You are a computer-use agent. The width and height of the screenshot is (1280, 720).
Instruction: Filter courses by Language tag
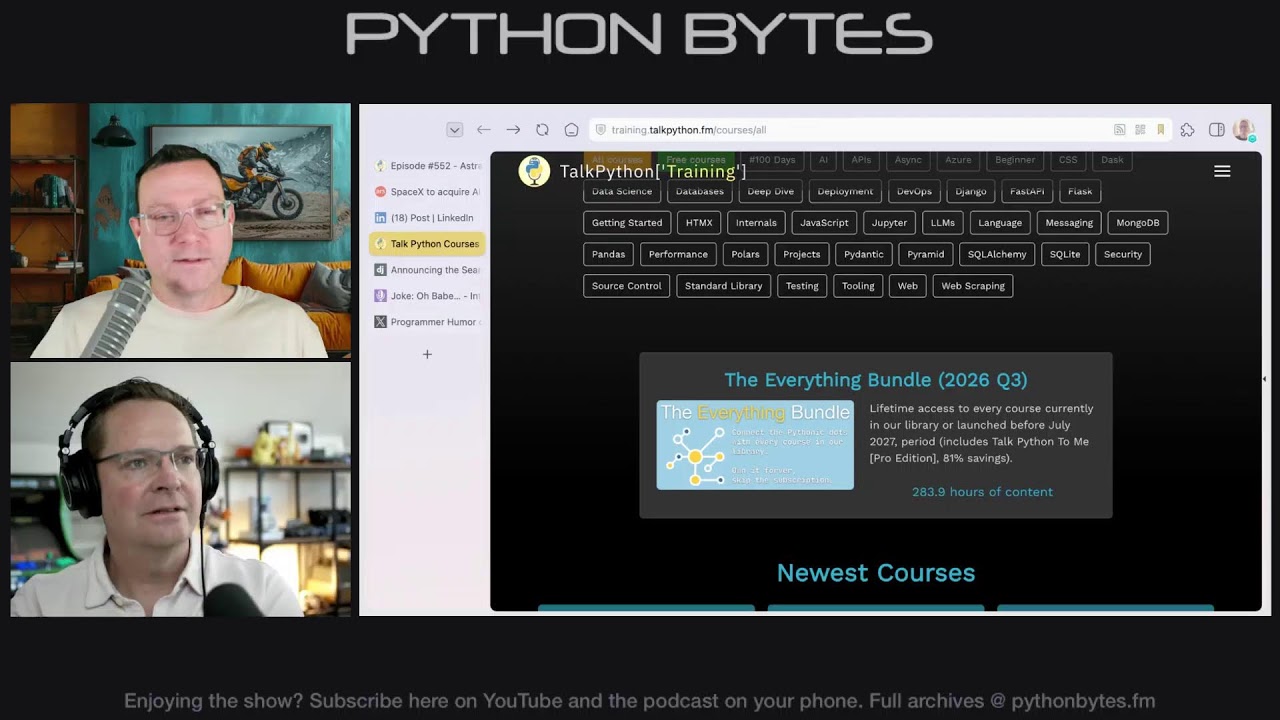[1000, 223]
